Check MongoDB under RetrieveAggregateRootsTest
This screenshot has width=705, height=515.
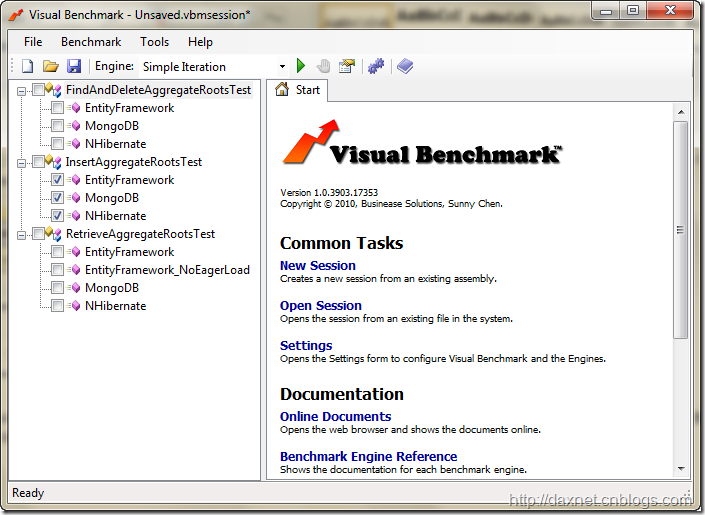click(57, 287)
